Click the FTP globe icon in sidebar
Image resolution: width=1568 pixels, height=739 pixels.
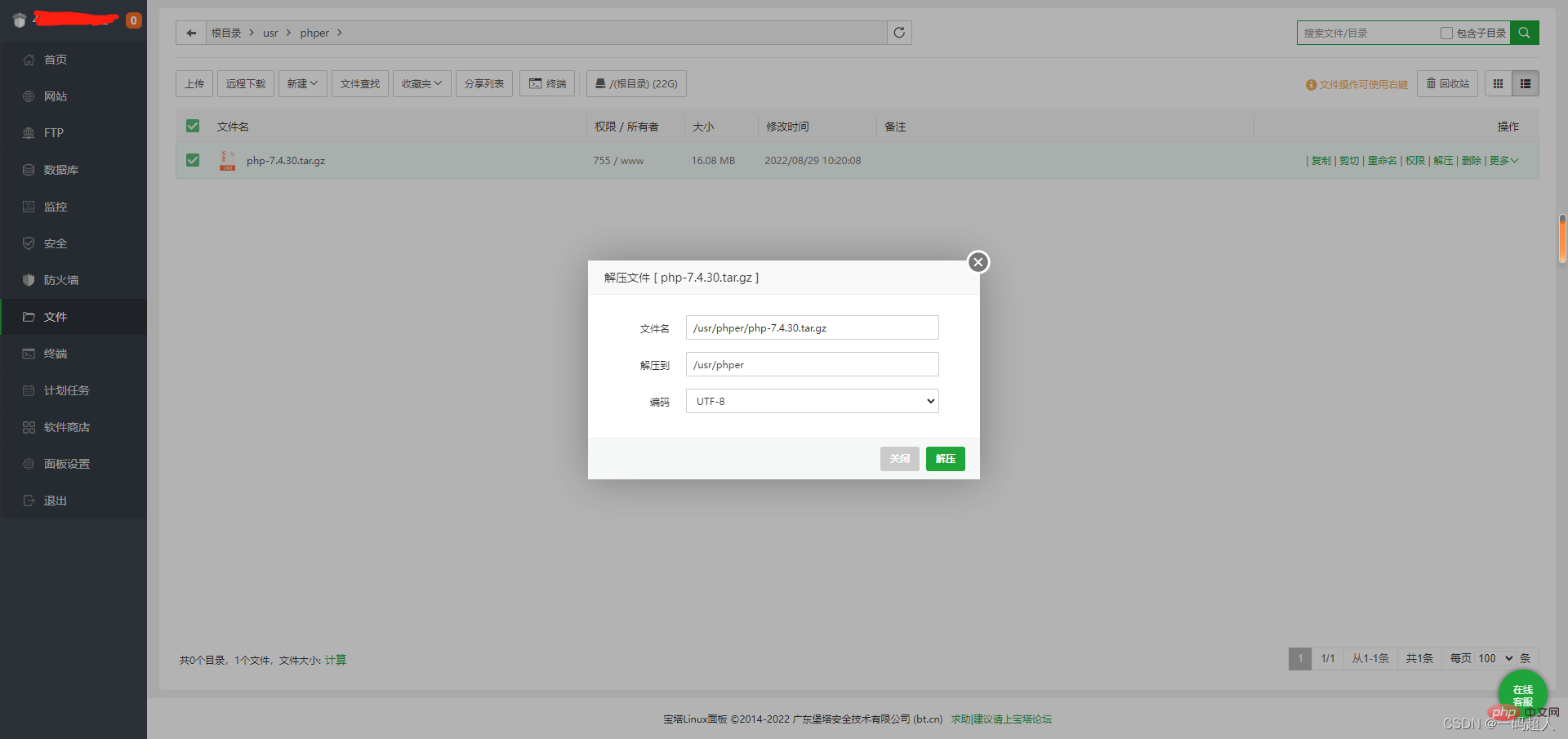[29, 133]
